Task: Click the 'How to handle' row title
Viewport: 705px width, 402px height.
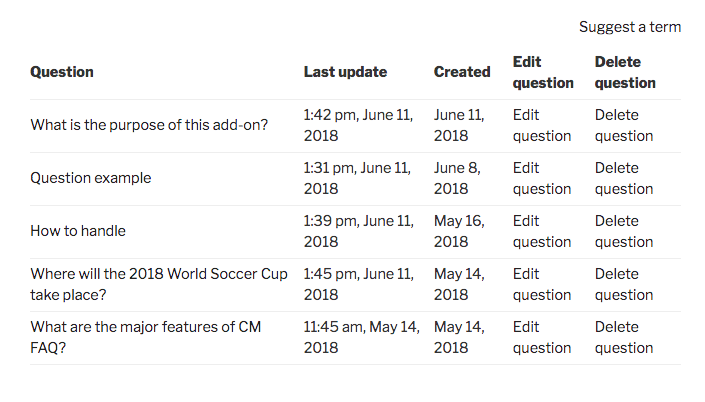Action: pyautogui.click(x=78, y=231)
